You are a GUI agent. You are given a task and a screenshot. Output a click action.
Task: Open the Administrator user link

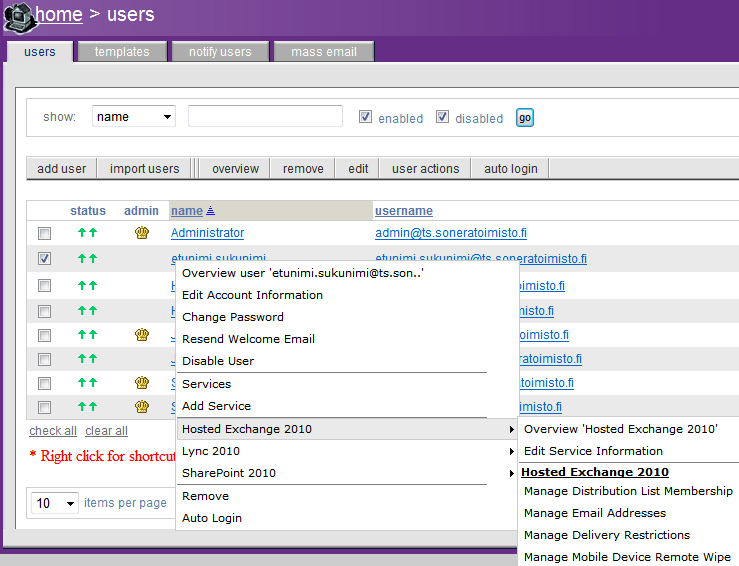[x=207, y=233]
